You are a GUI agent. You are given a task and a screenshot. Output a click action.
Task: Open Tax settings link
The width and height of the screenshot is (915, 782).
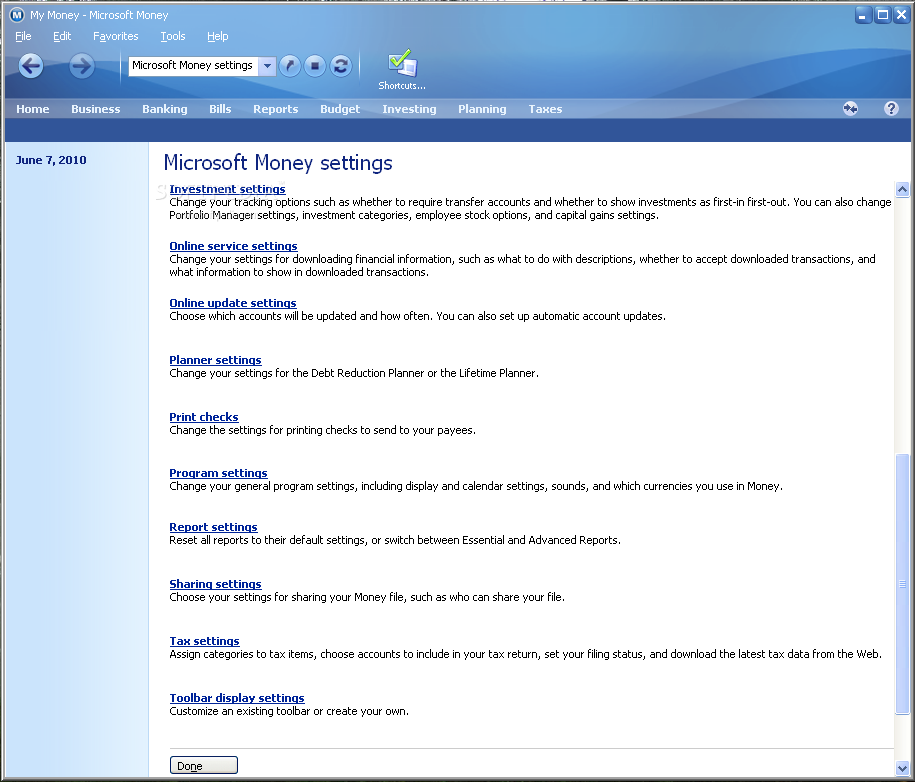coord(204,641)
